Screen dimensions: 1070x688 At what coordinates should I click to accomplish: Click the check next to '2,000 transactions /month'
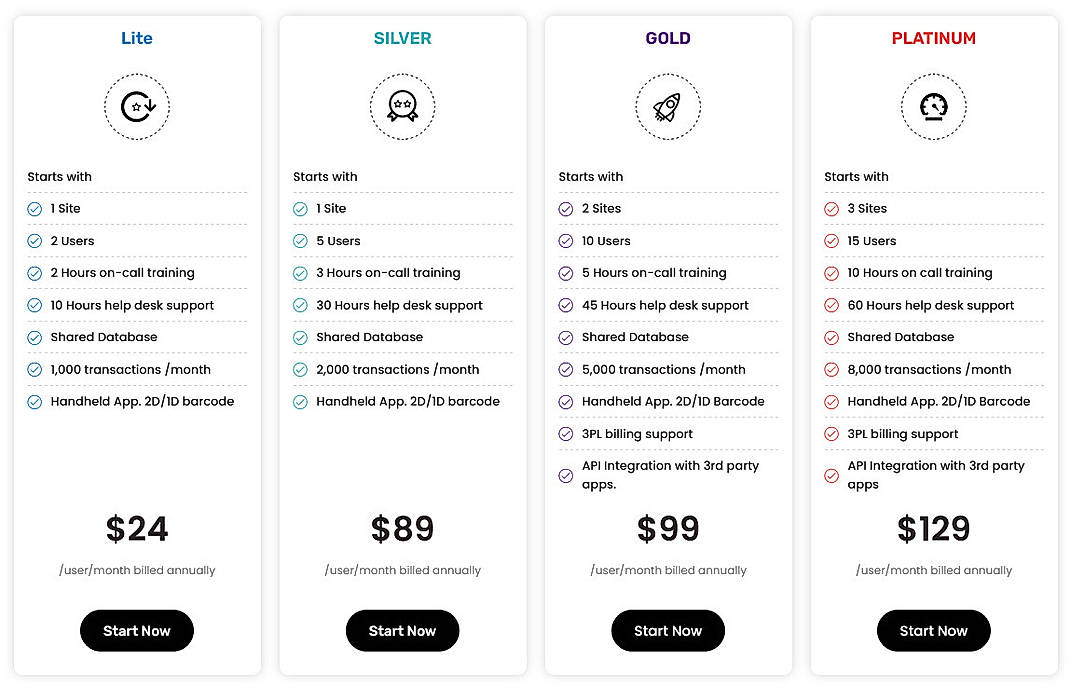coord(300,369)
